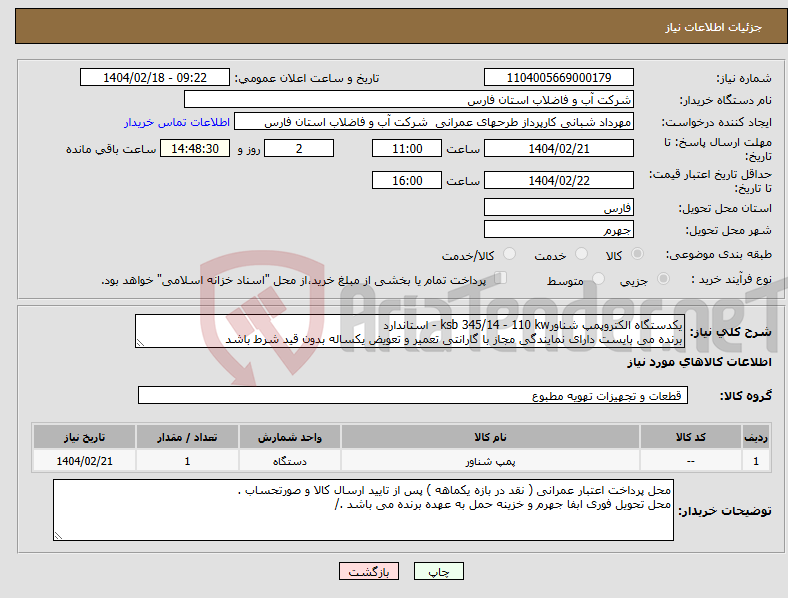Select the جزیی purchase type radio

click(x=663, y=279)
